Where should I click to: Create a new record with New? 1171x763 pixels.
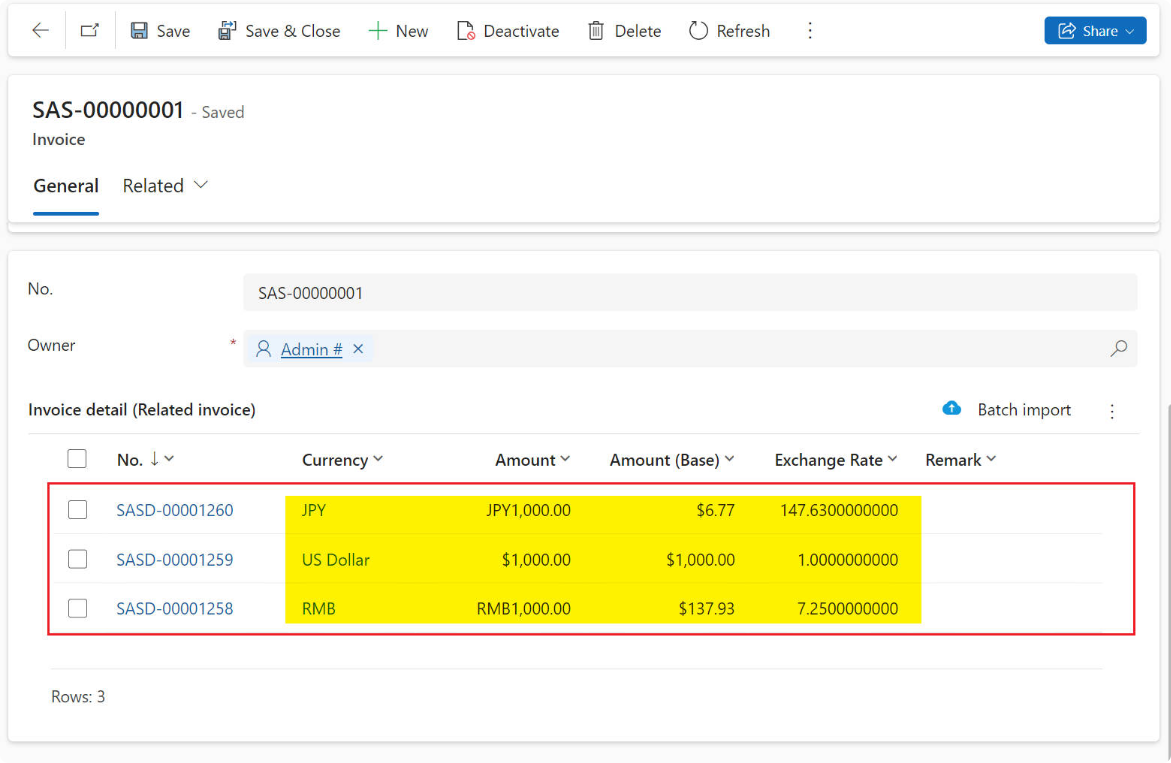[399, 31]
